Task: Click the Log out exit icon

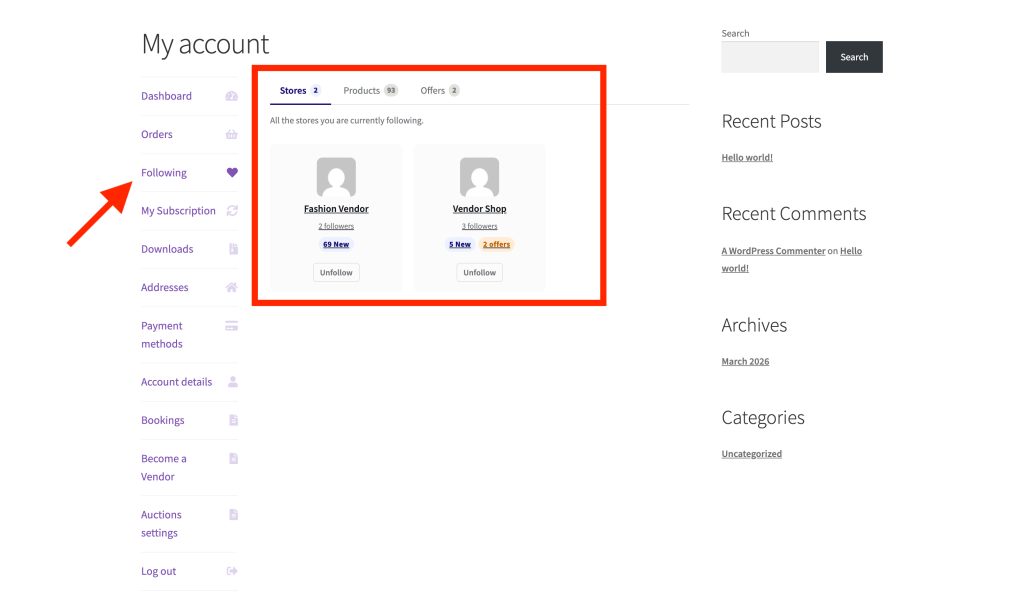Action: pyautogui.click(x=232, y=571)
